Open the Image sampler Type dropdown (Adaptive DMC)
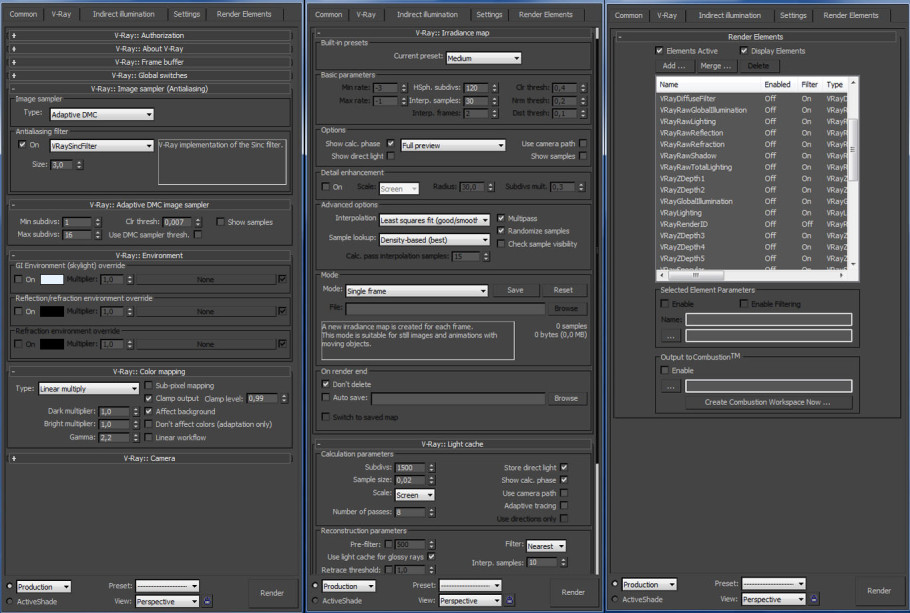This screenshot has height=613, width=910. [x=102, y=114]
